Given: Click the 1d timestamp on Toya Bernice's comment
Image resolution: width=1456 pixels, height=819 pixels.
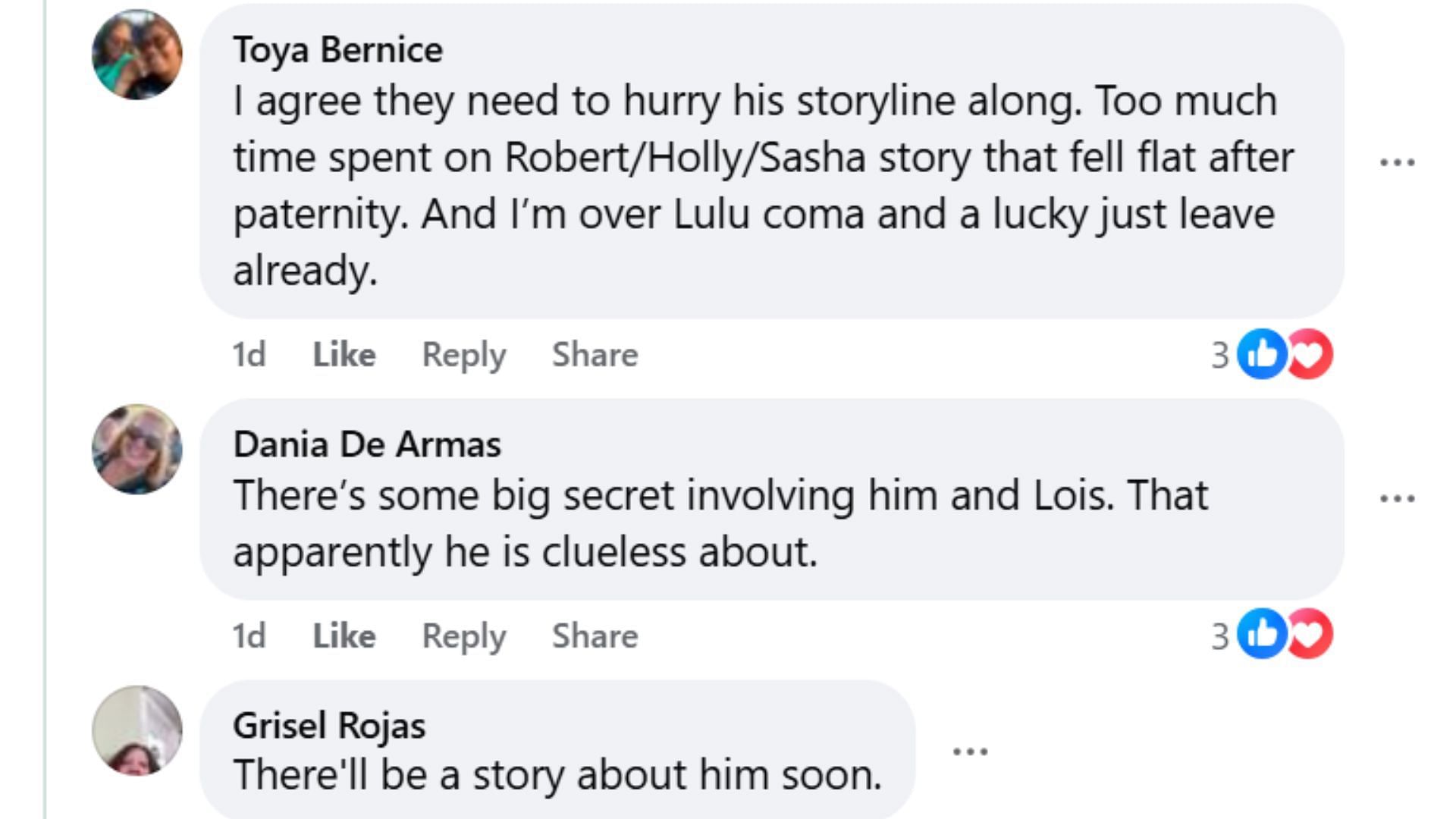Looking at the screenshot, I should tap(249, 354).
